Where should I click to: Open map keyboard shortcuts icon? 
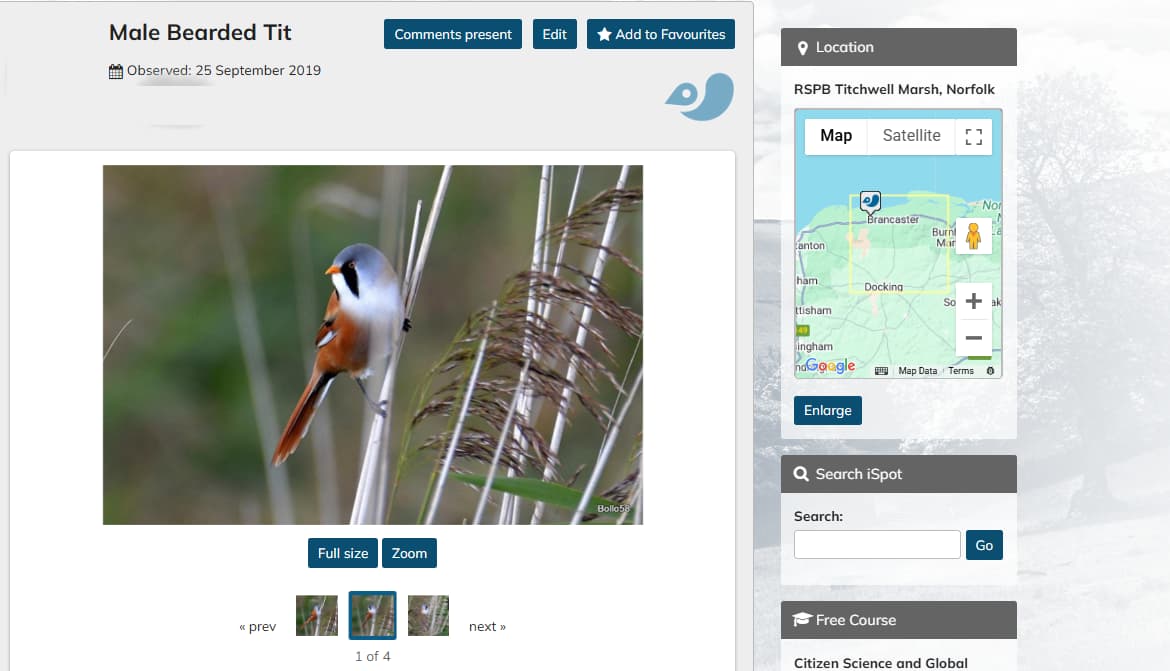tap(881, 371)
